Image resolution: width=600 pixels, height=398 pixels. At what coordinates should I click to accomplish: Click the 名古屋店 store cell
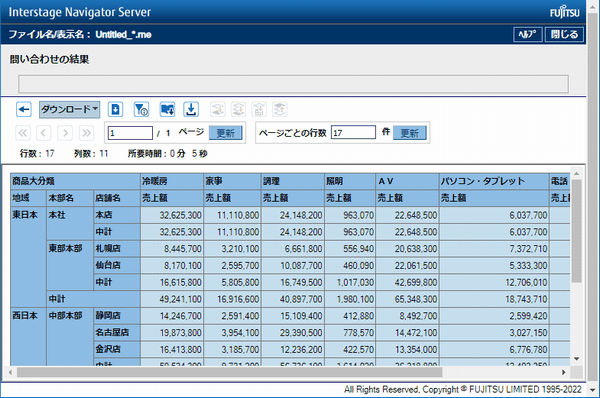pos(117,333)
